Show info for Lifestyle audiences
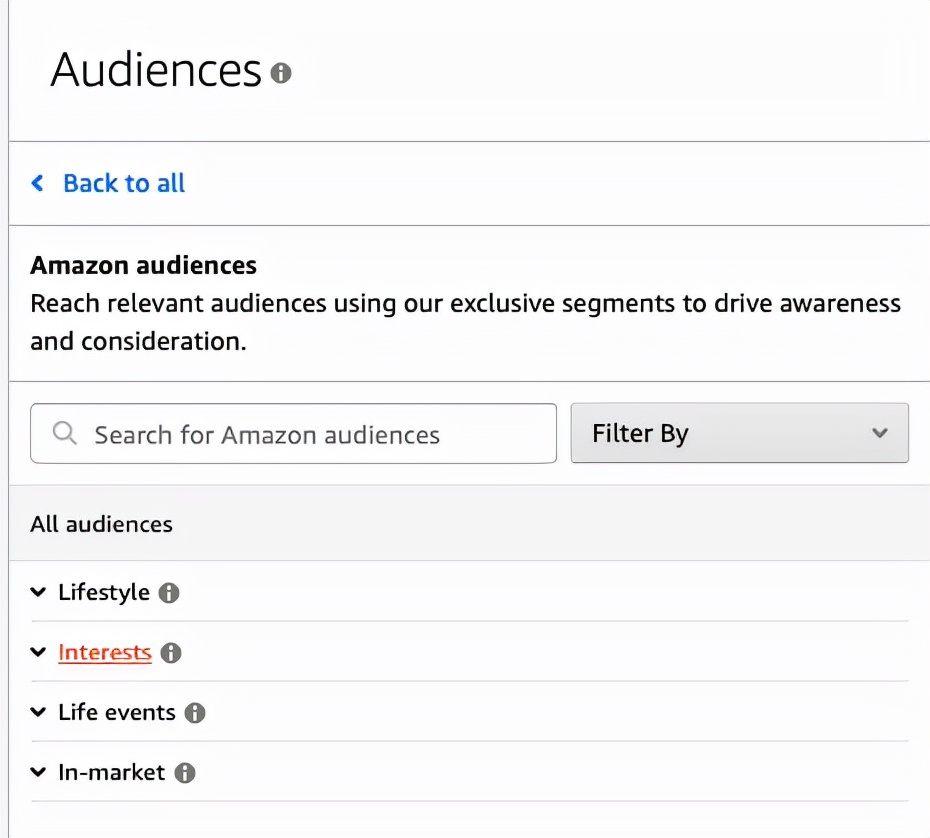Viewport: 930px width, 838px height. point(169,593)
